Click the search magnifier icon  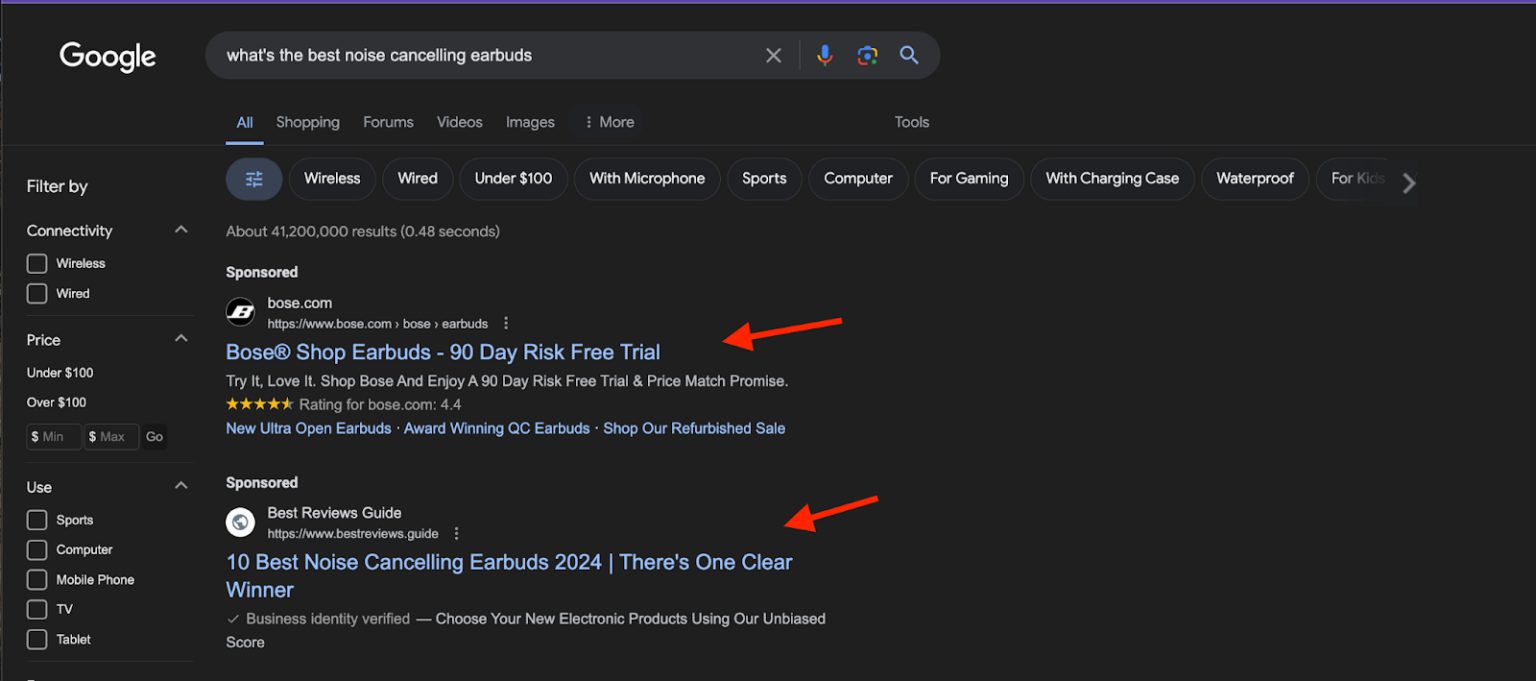(x=908, y=55)
